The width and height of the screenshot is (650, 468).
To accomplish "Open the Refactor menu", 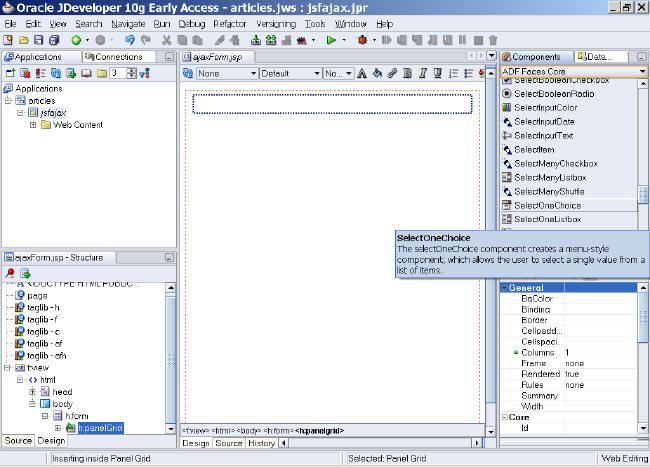I will click(x=229, y=22).
